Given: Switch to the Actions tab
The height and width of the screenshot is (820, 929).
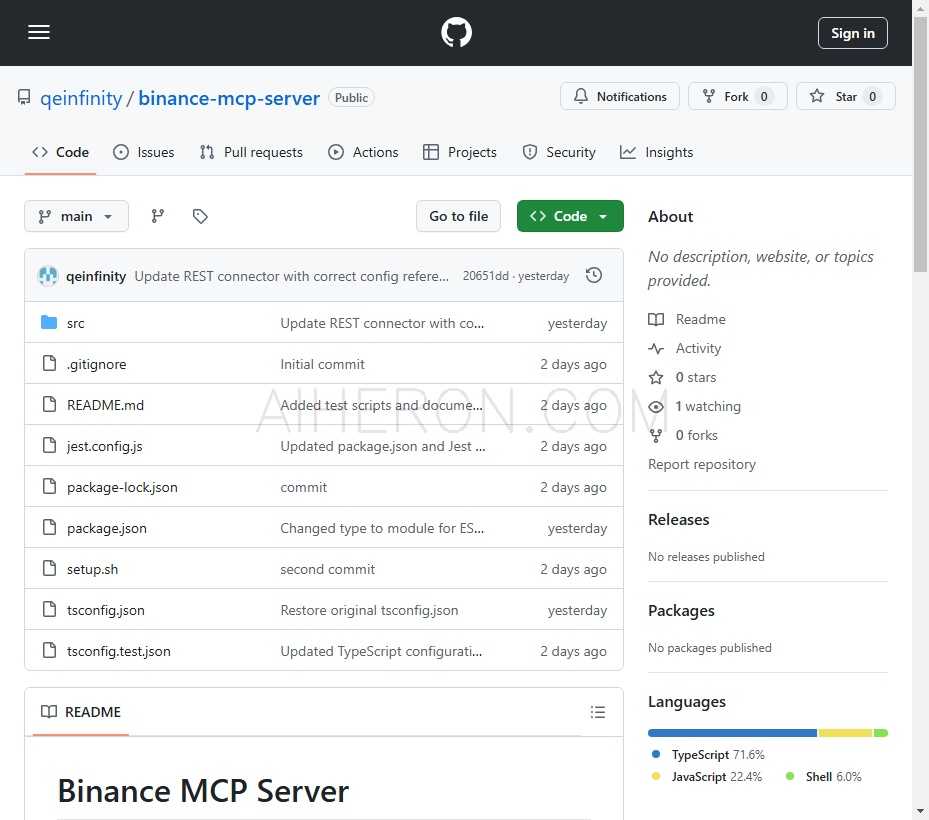Looking at the screenshot, I should pos(363,152).
